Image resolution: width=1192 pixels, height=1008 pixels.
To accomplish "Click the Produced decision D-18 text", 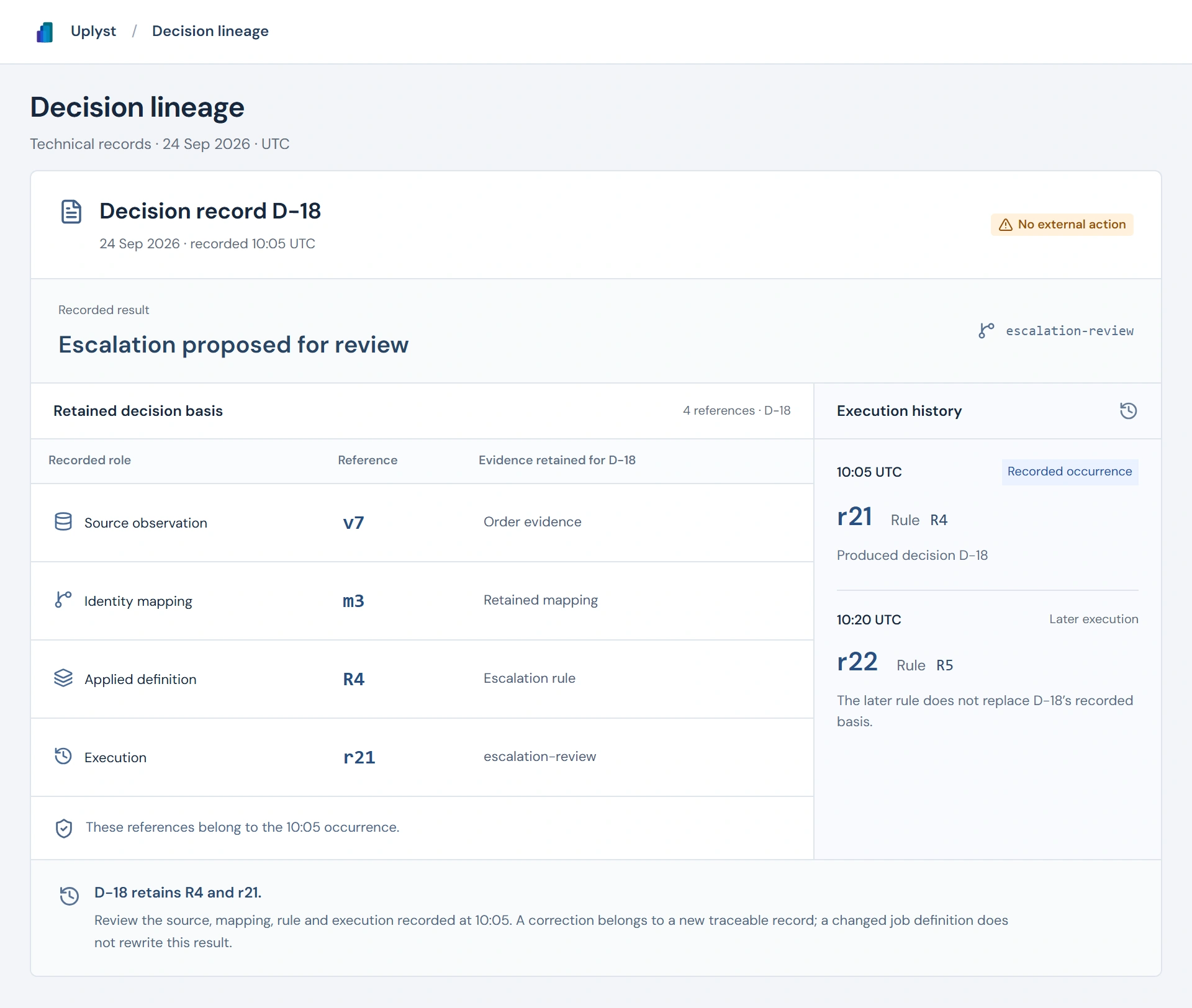I will point(912,556).
